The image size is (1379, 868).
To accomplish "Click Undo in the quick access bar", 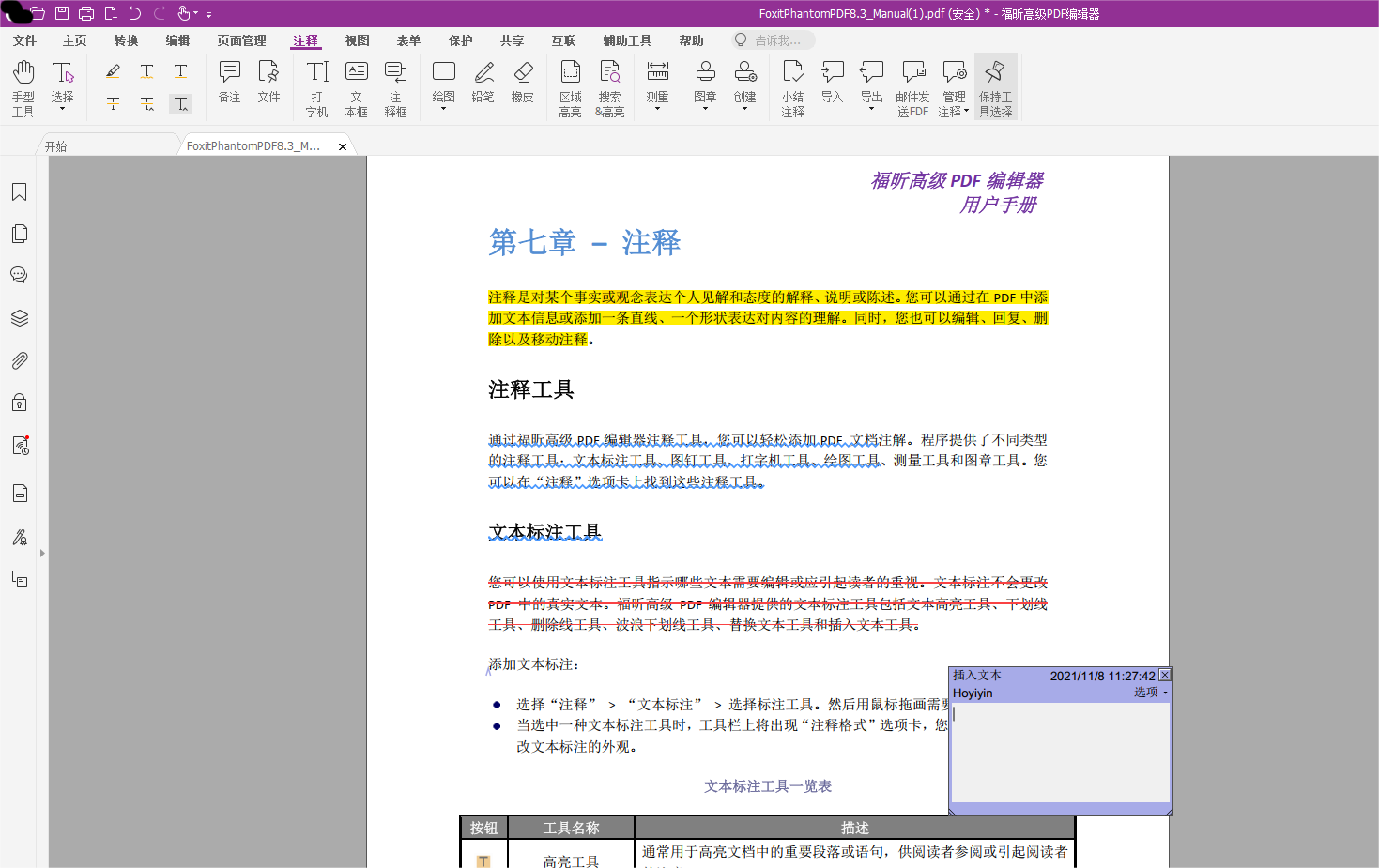I will 135,13.
